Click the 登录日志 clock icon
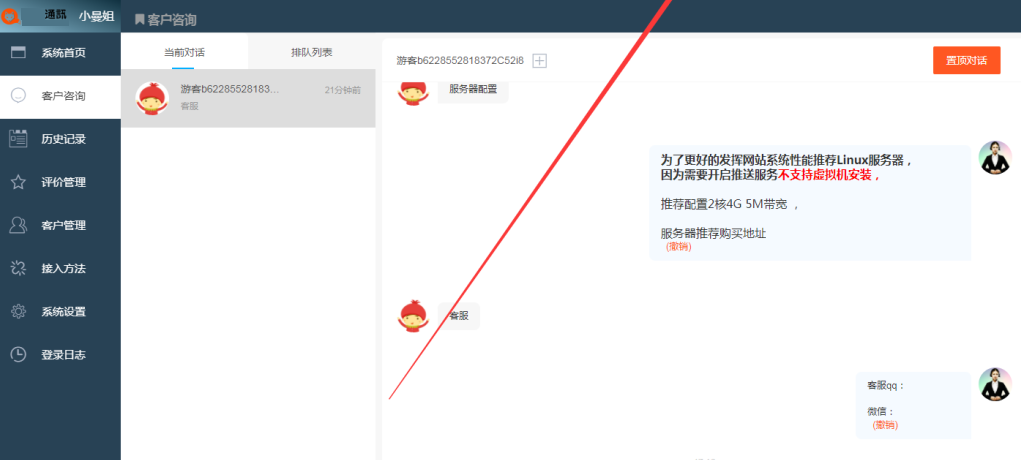 click(x=18, y=354)
